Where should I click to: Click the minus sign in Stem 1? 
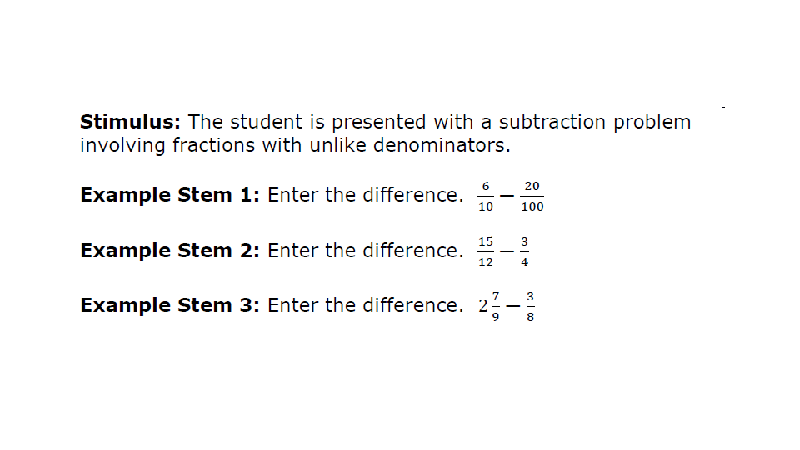[x=507, y=196]
